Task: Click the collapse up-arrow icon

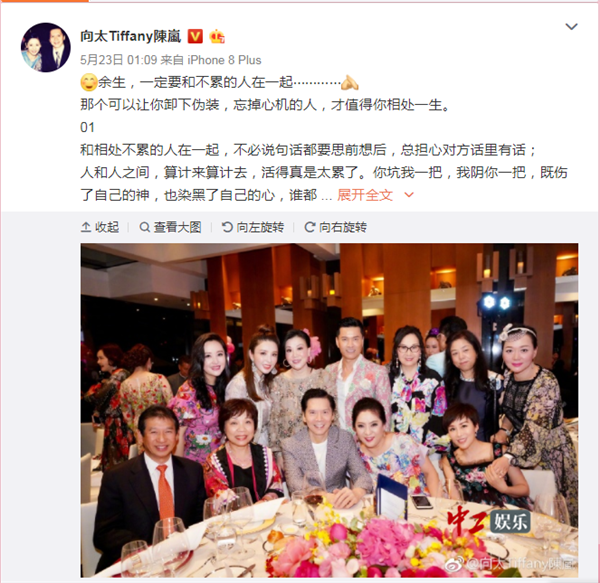Action: [86, 227]
